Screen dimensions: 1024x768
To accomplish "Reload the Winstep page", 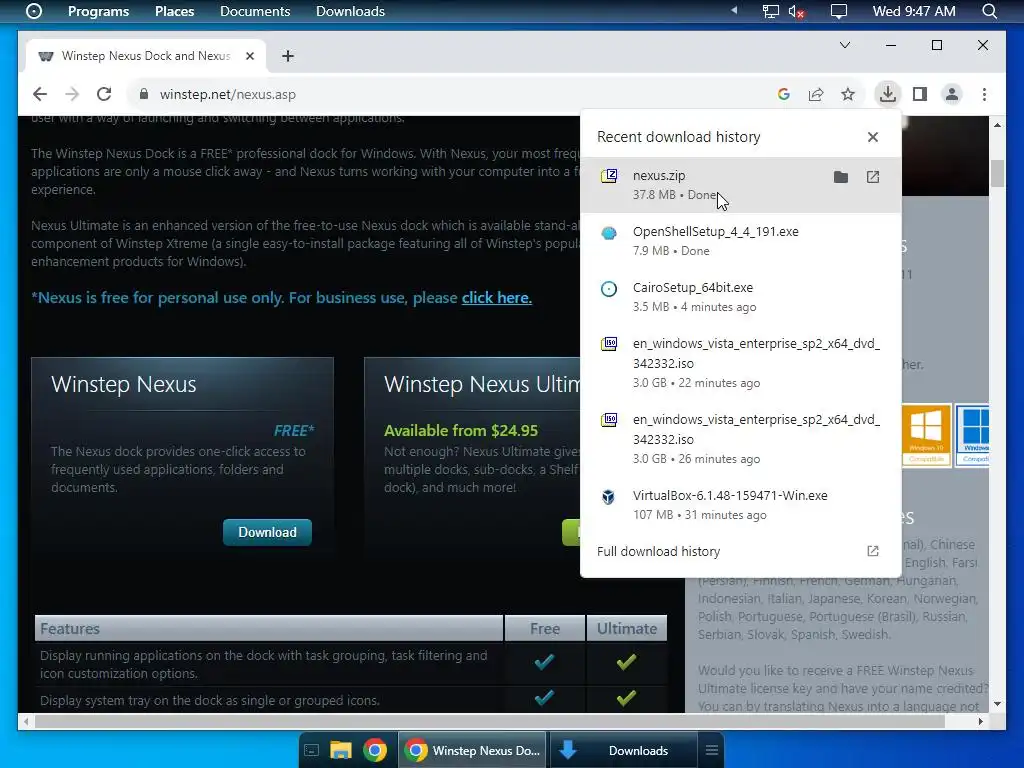I will tap(104, 94).
